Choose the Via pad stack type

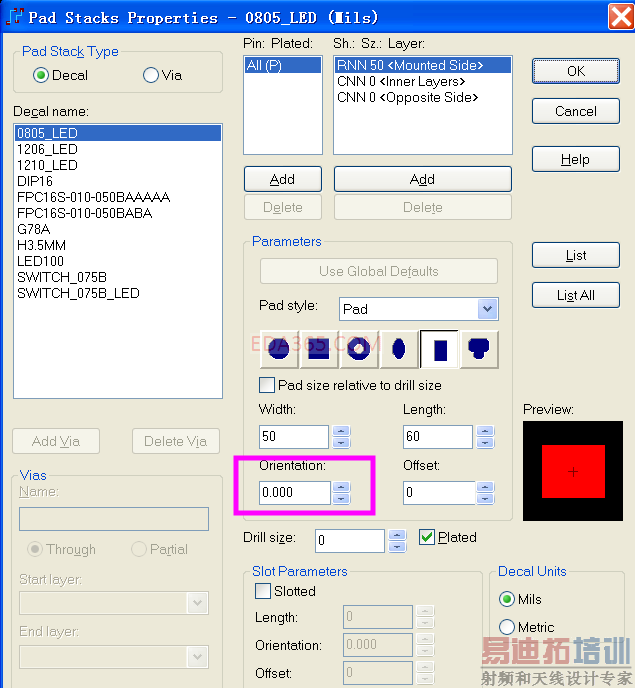click(x=151, y=75)
